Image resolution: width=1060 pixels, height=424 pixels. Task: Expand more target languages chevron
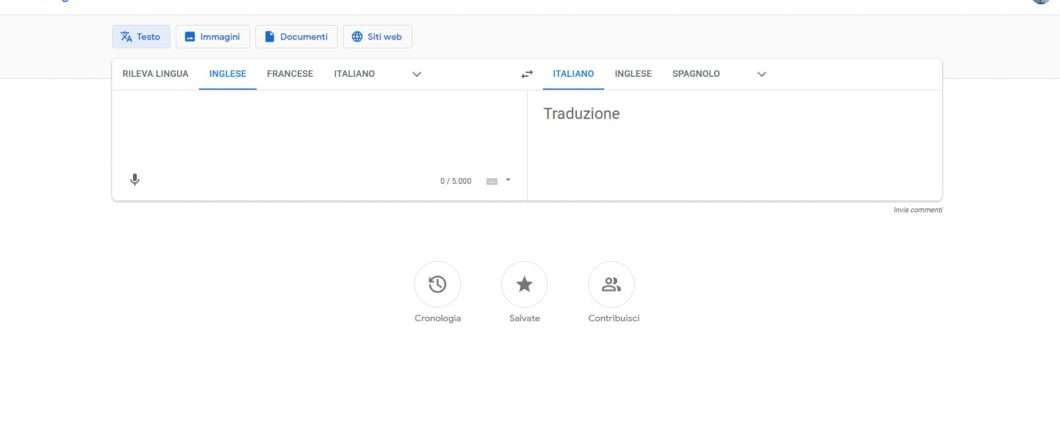click(762, 74)
